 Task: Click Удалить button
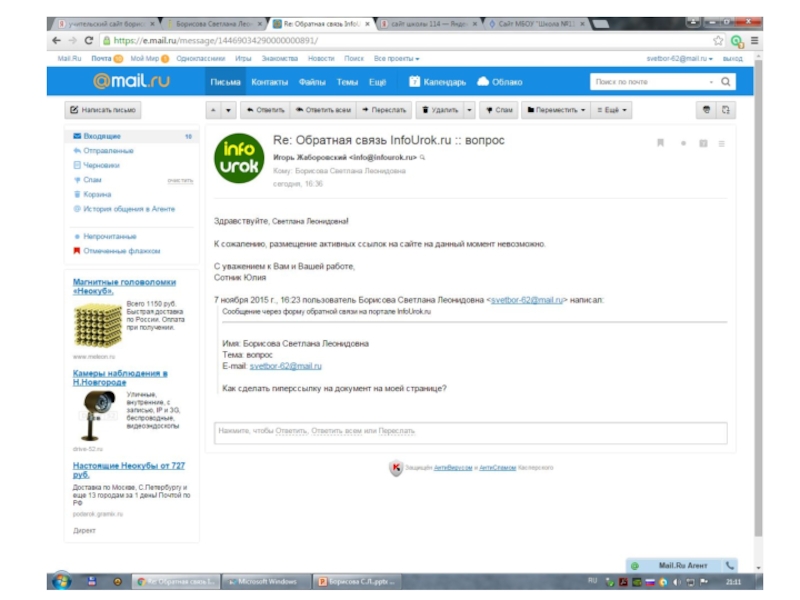(440, 110)
